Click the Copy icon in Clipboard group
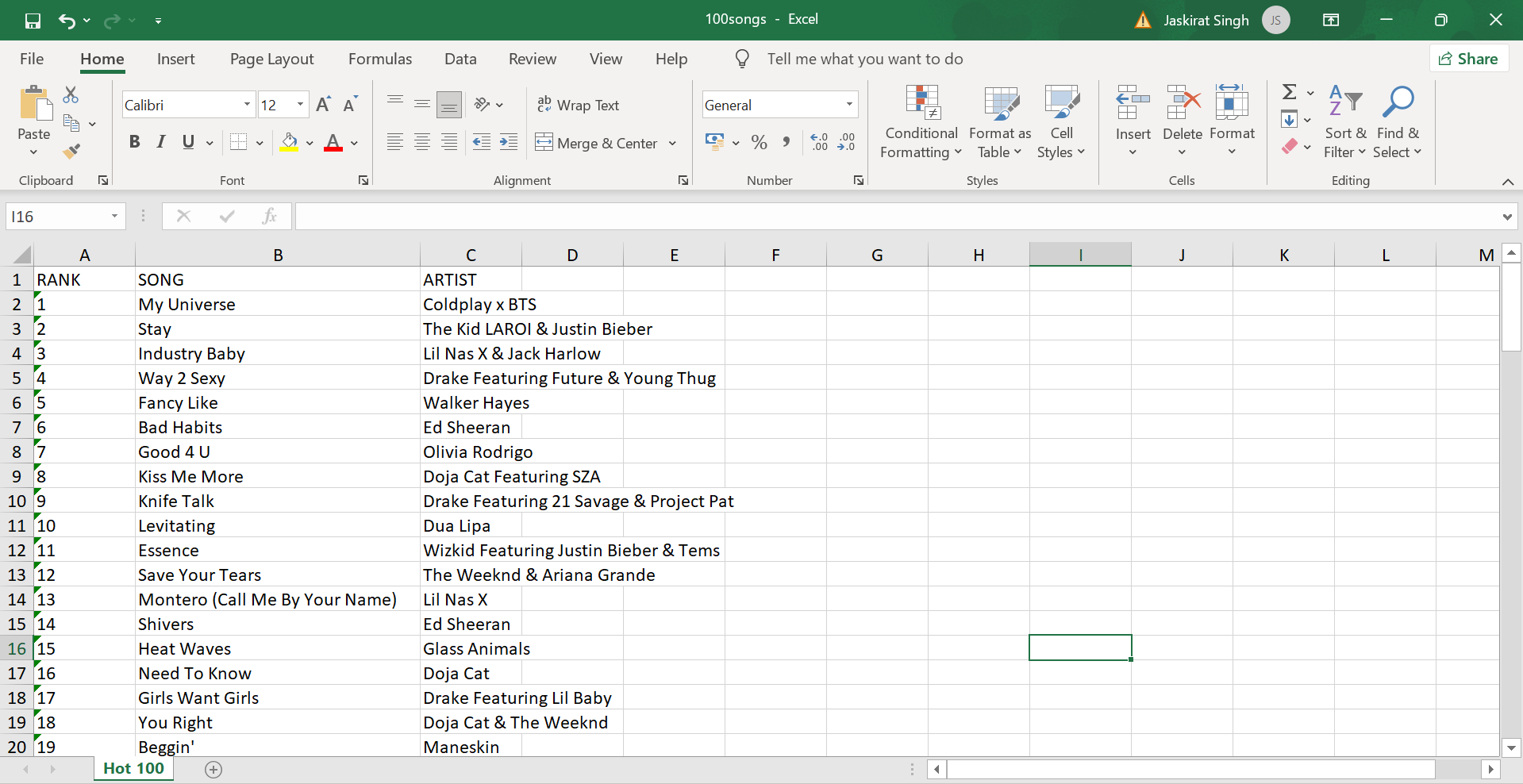Image resolution: width=1523 pixels, height=784 pixels. point(71,123)
